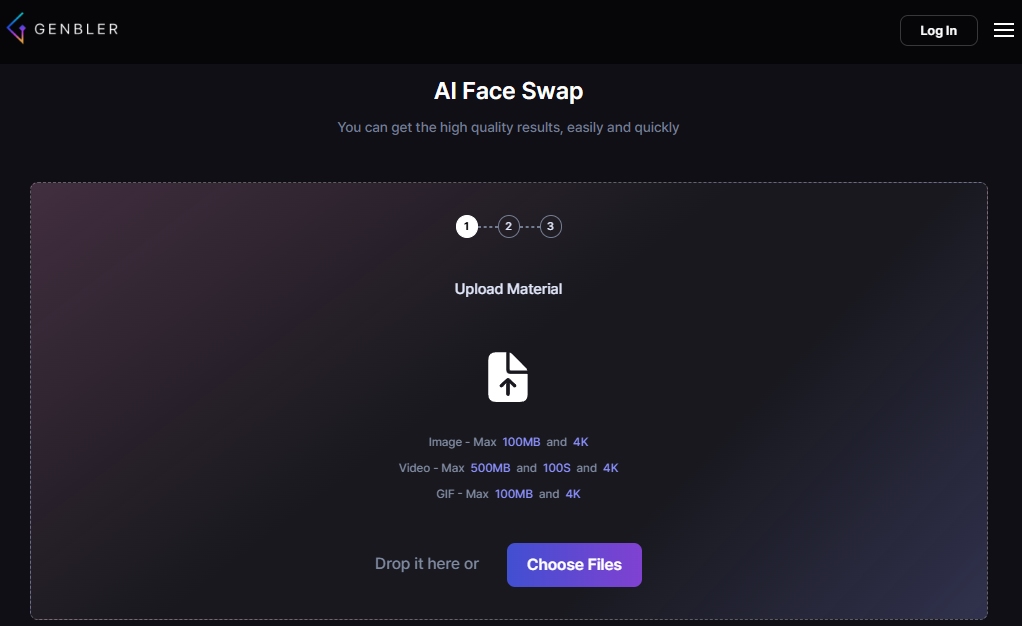Click the Image 100MB limit text
This screenshot has height=626, width=1022.
pos(520,442)
